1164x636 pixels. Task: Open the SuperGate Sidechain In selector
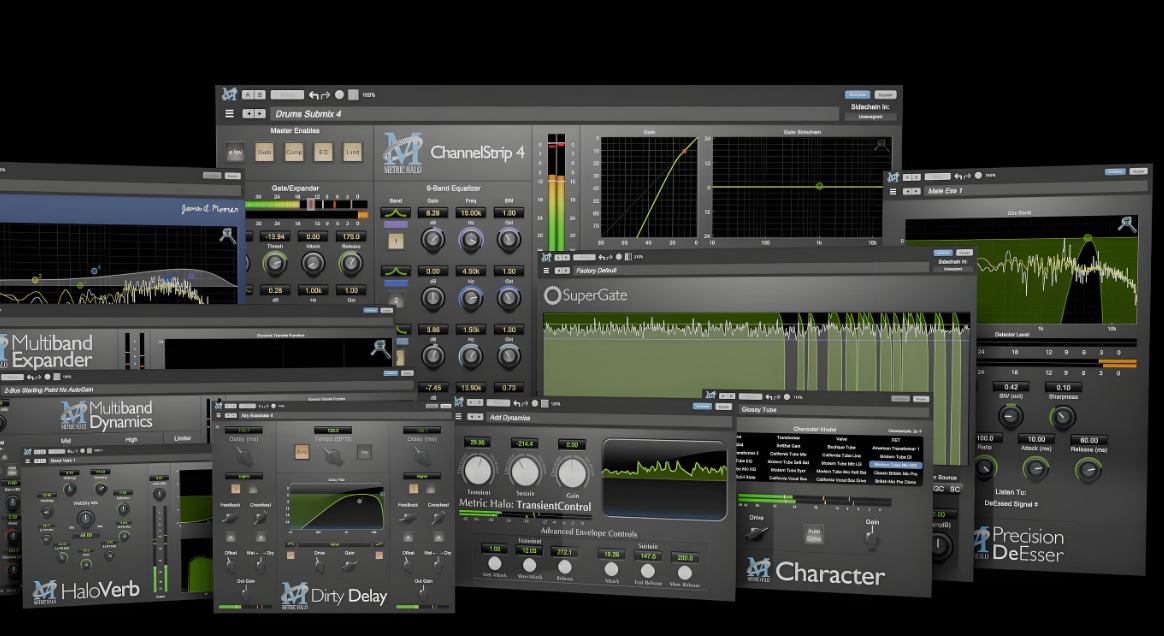coord(953,269)
